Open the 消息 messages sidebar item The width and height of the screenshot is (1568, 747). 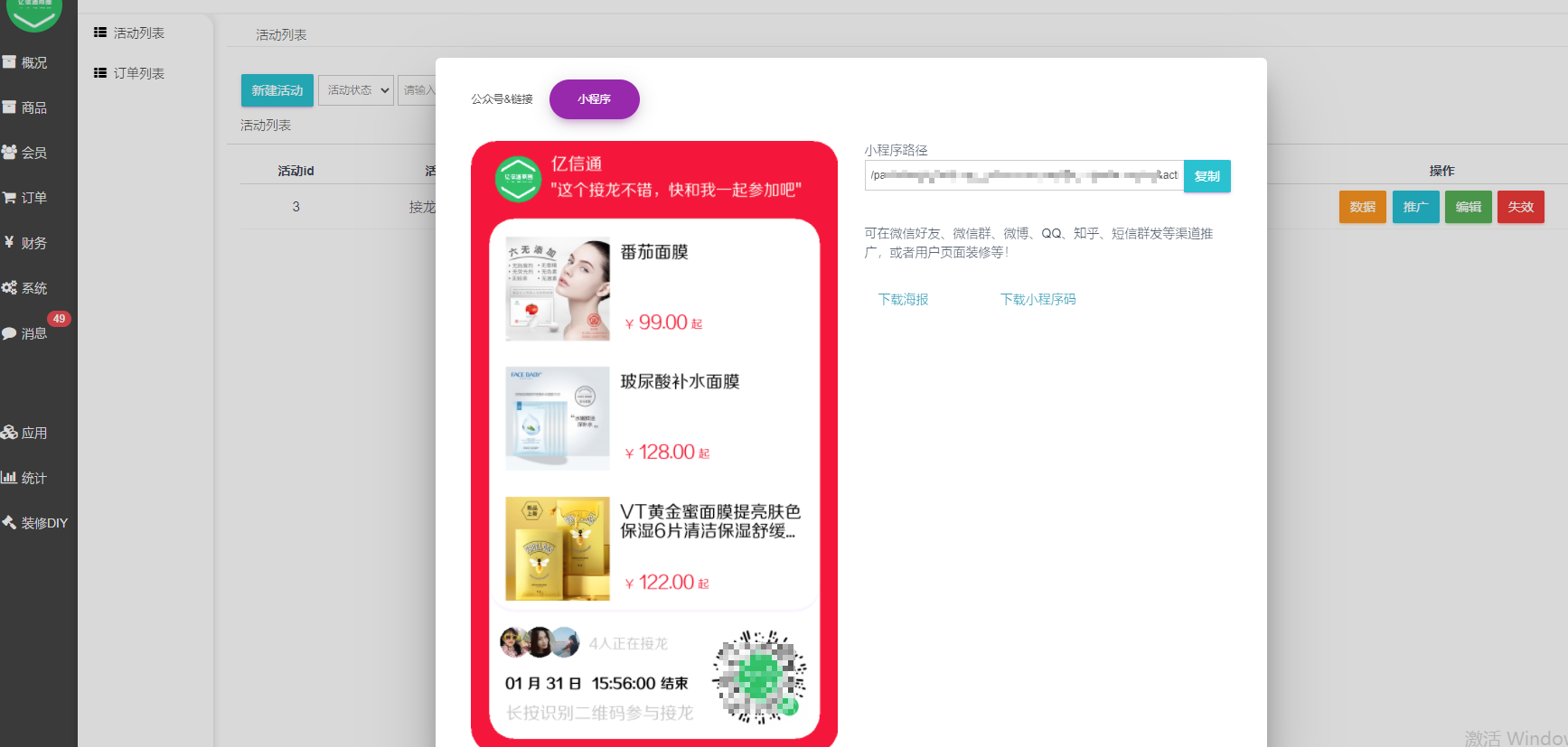(25, 333)
